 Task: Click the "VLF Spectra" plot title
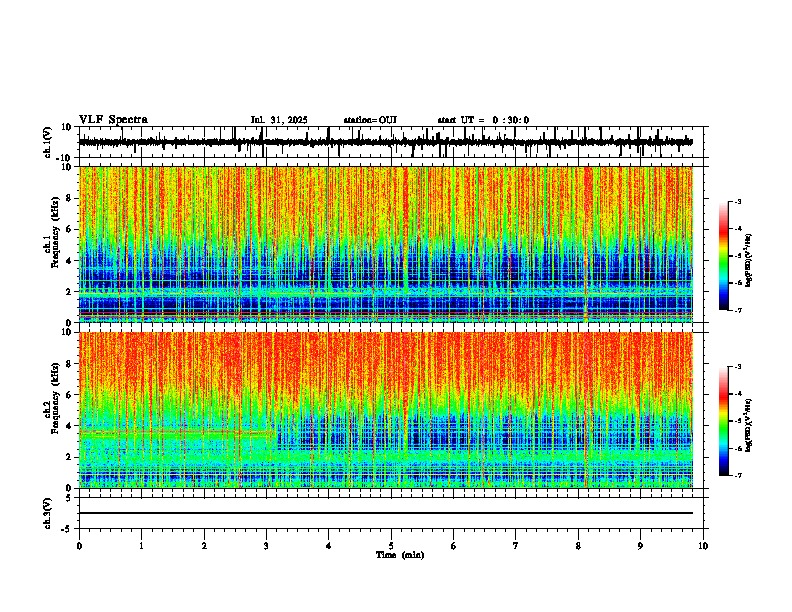pos(113,120)
